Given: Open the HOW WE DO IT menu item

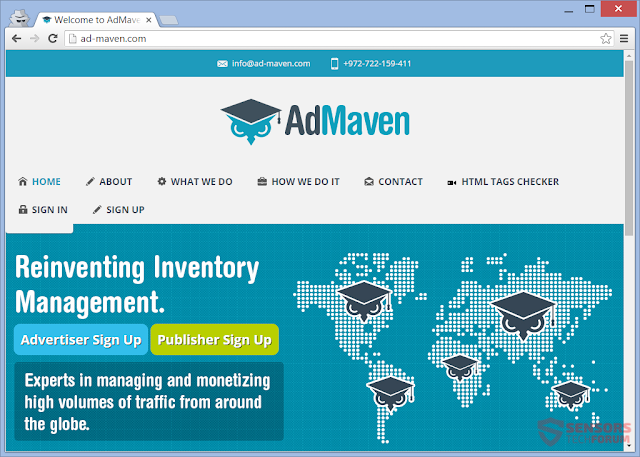Looking at the screenshot, I should (305, 182).
